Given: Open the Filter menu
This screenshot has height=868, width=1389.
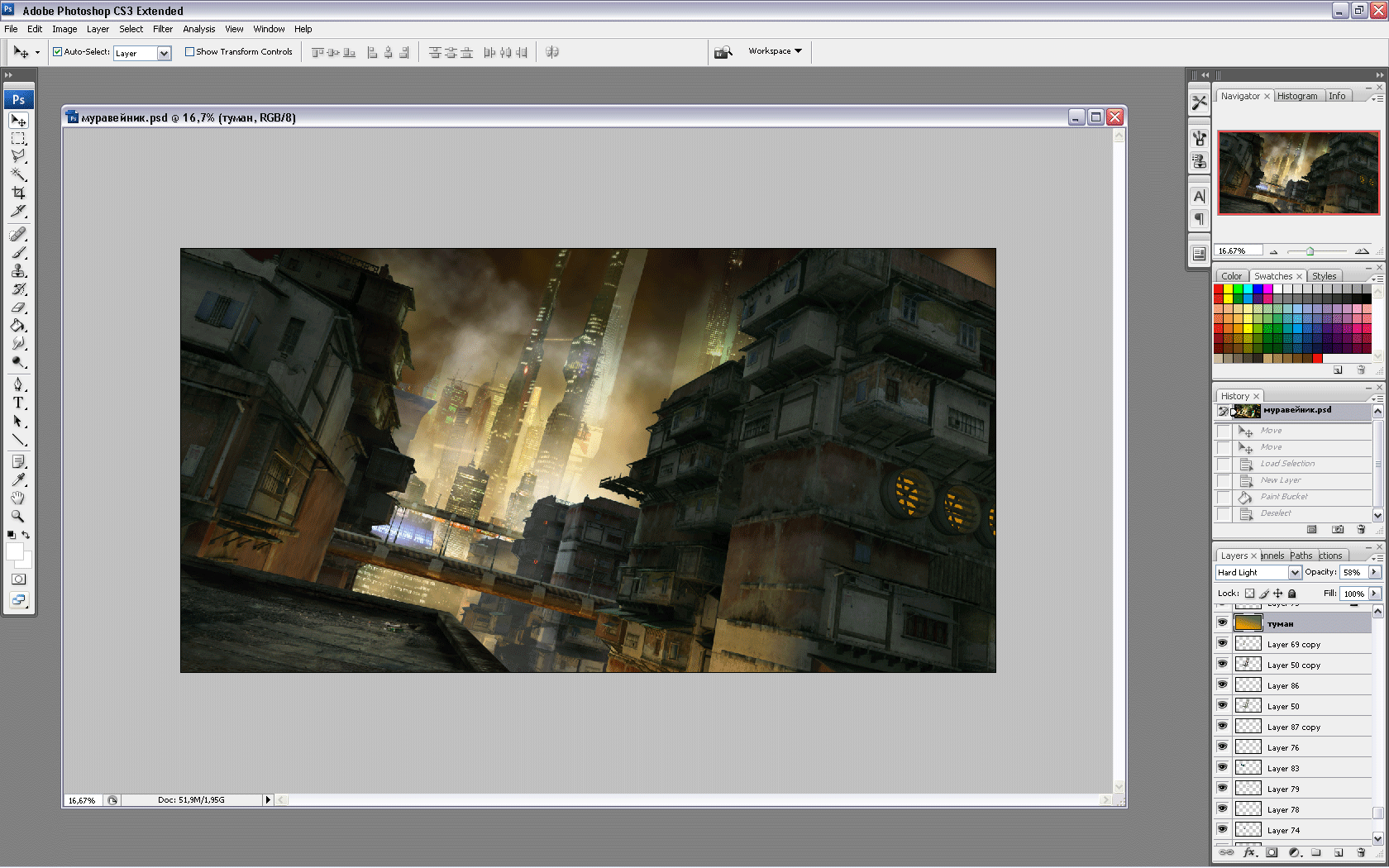Looking at the screenshot, I should coord(163,29).
